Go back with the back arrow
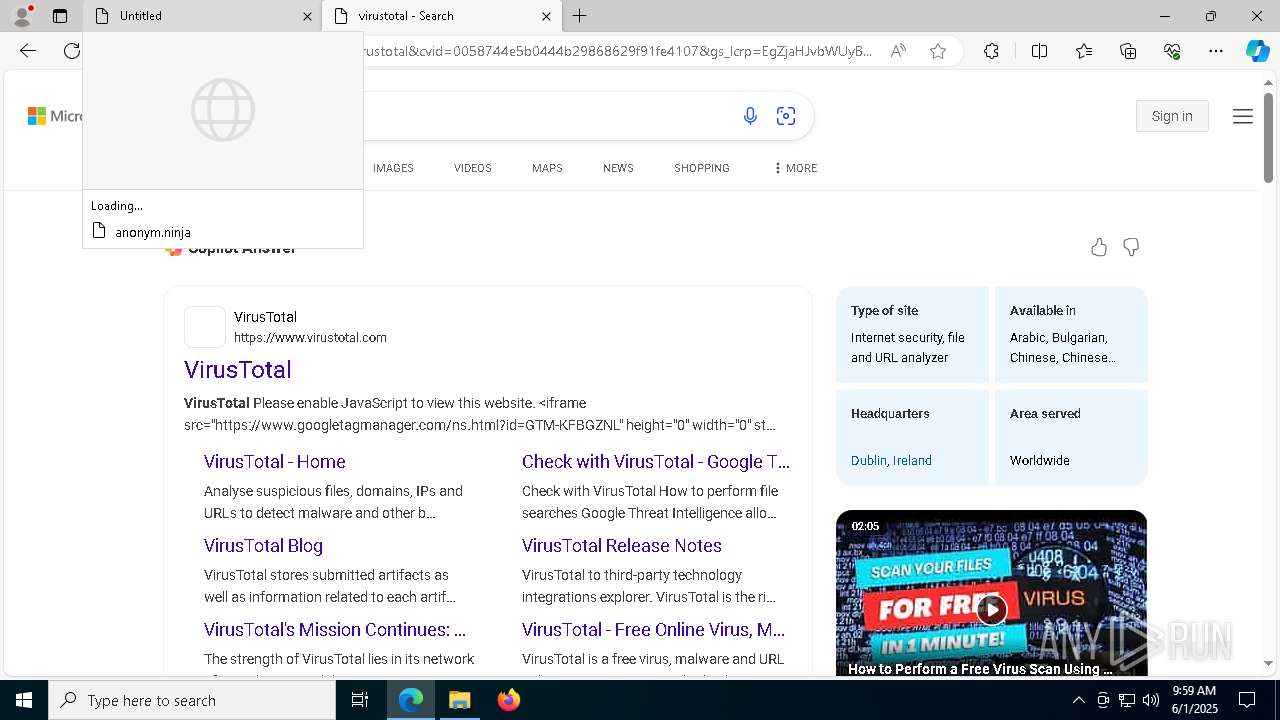Viewport: 1280px width, 720px height. click(28, 51)
